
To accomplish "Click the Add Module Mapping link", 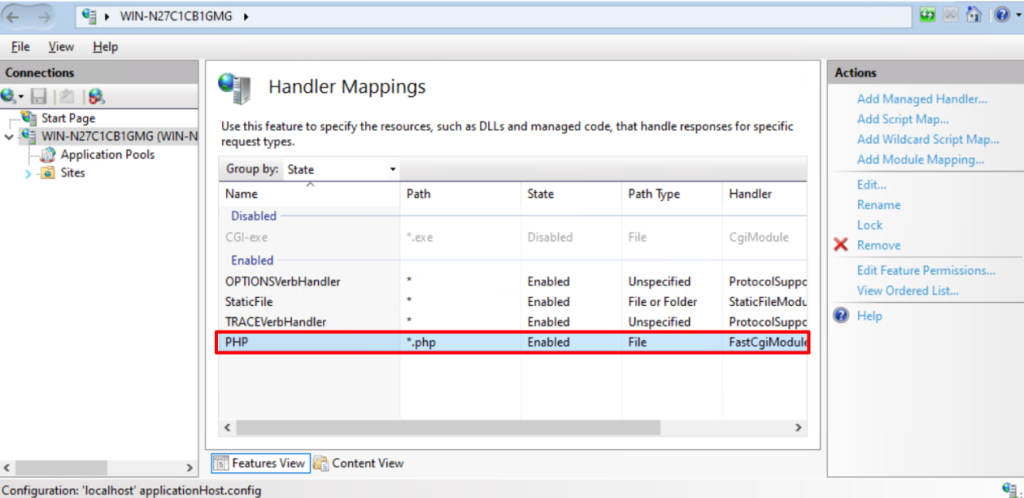I will click(x=920, y=159).
